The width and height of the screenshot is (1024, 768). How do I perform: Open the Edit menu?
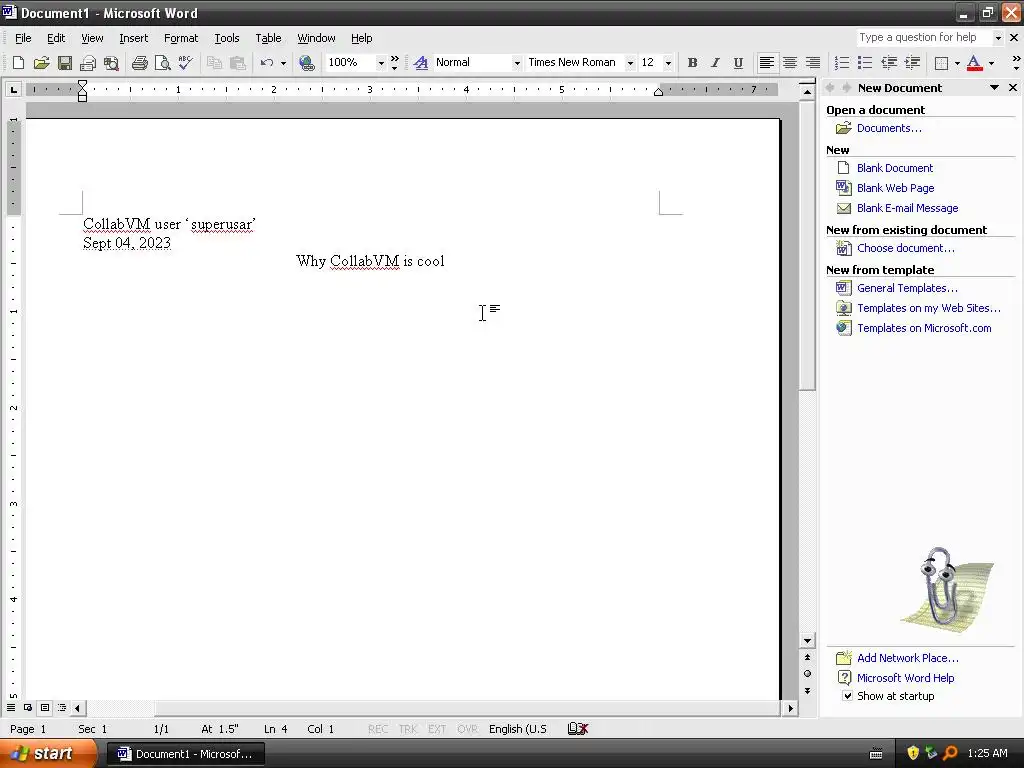(x=56, y=38)
